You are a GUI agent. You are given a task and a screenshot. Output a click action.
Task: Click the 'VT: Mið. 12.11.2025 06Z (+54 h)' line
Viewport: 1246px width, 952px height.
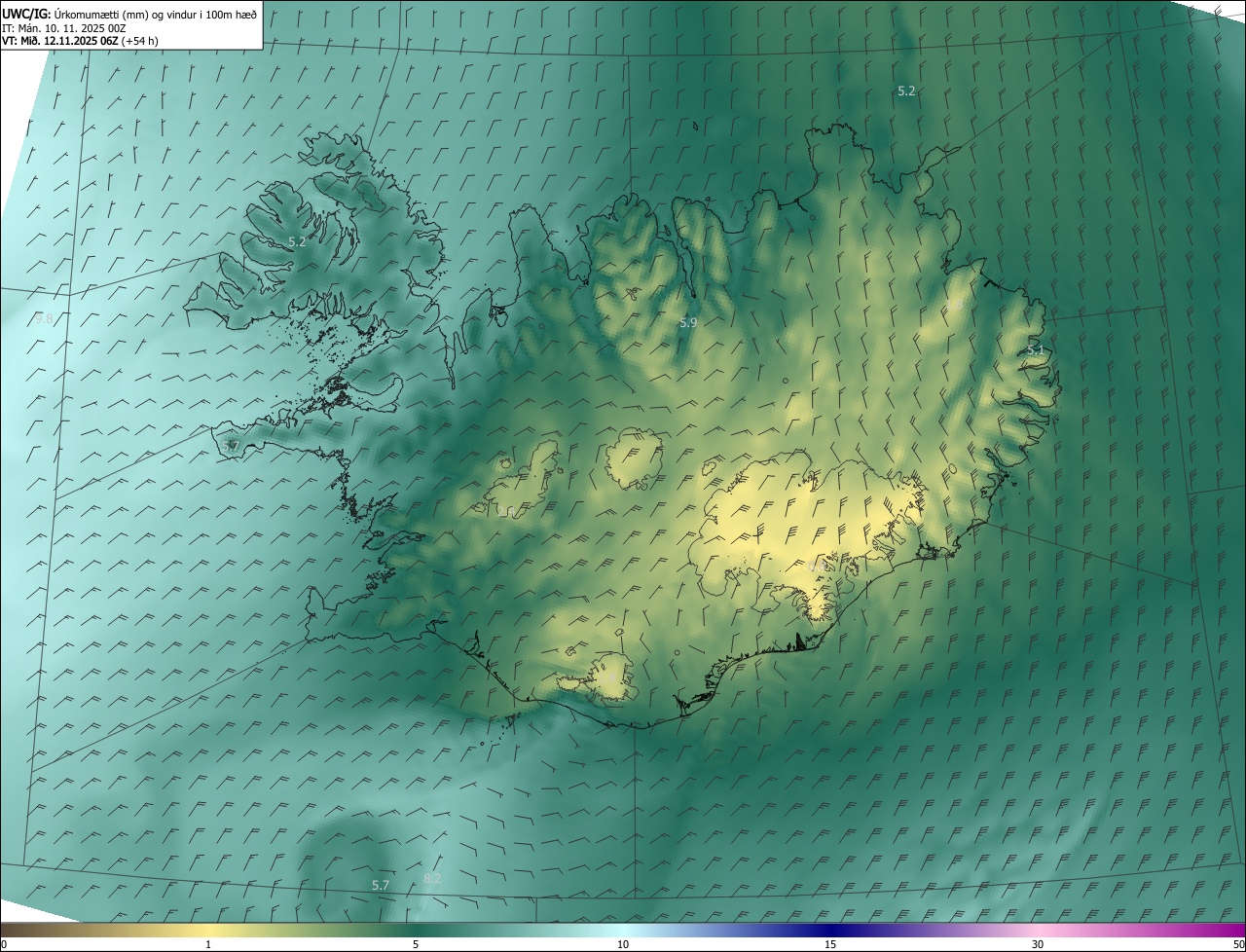pyautogui.click(x=80, y=41)
